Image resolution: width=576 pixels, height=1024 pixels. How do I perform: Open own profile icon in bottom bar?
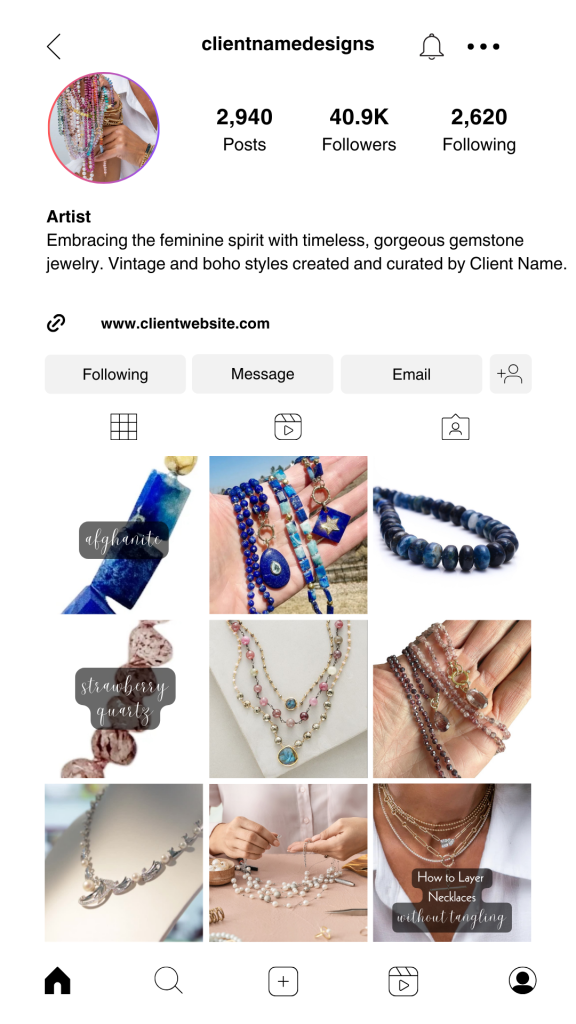[x=522, y=981]
